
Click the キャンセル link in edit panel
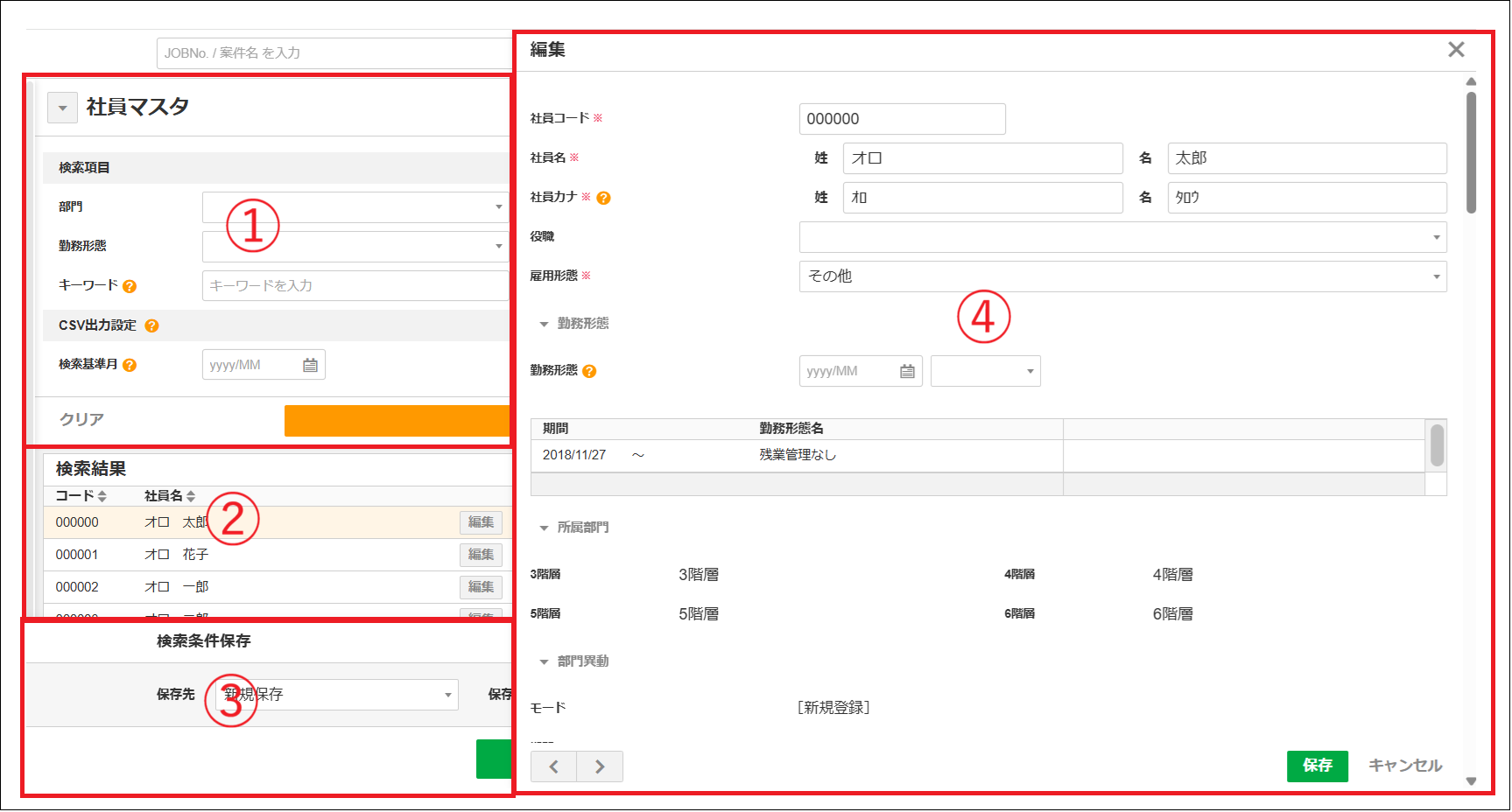click(x=1405, y=766)
